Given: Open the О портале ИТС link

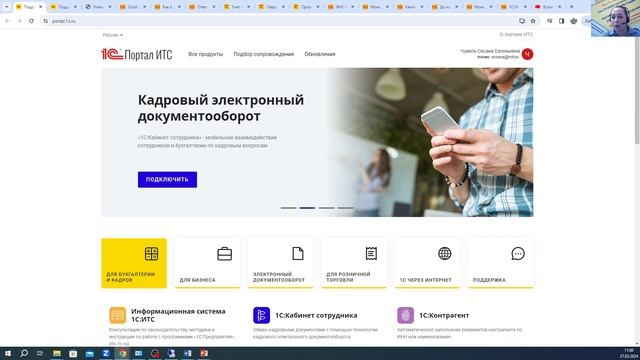Looking at the screenshot, I should [516, 35].
